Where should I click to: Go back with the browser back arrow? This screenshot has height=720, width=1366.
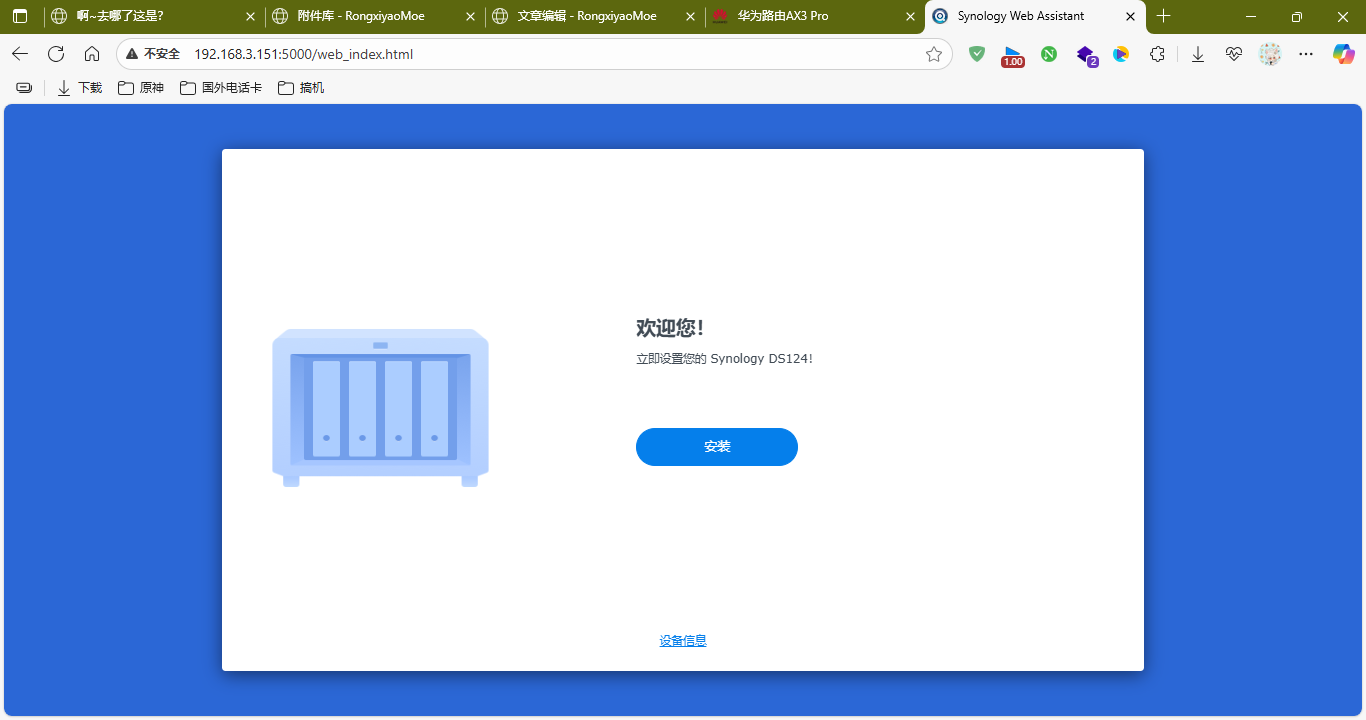pyautogui.click(x=20, y=54)
